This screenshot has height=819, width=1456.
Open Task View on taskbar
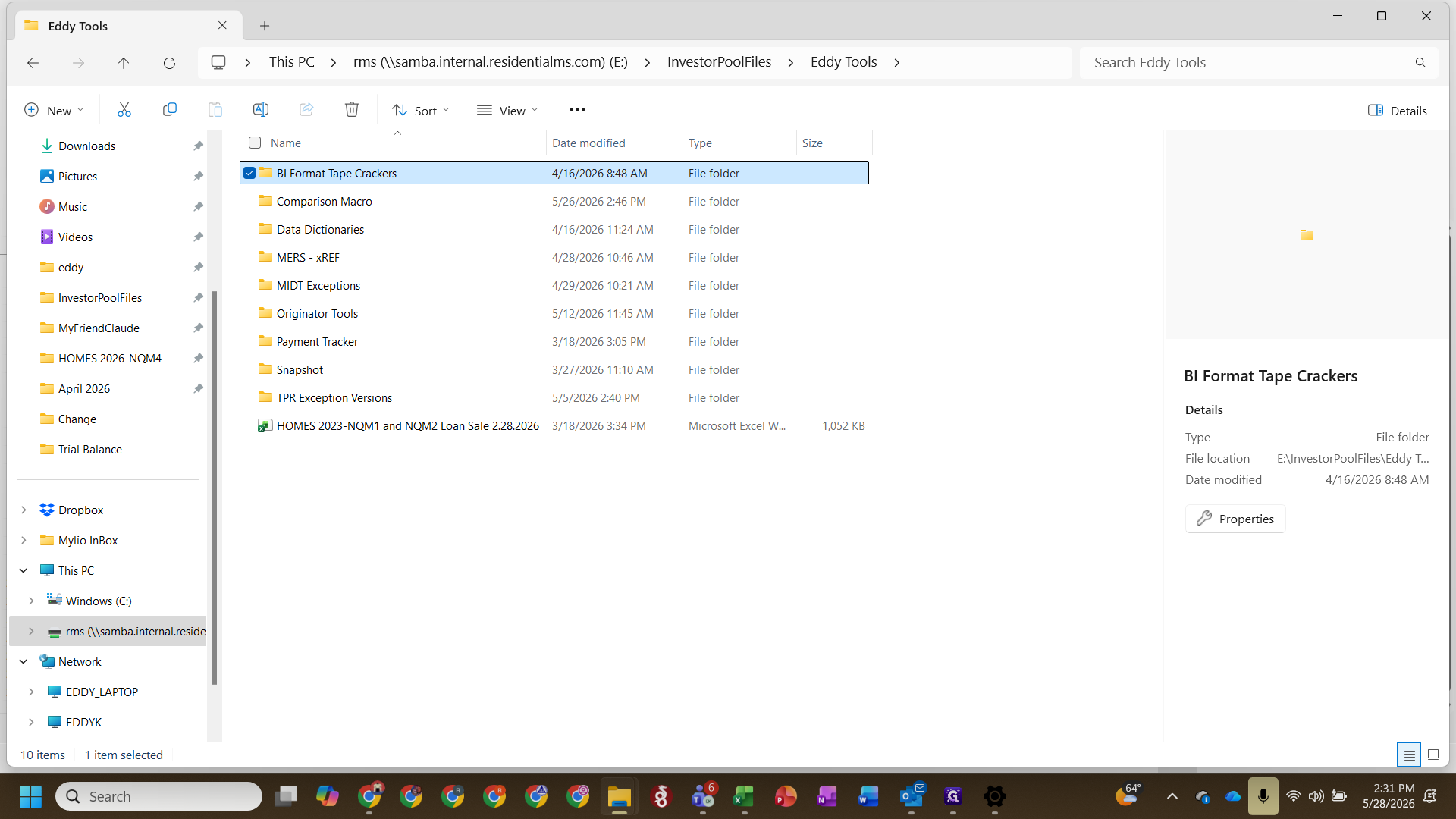tap(286, 796)
